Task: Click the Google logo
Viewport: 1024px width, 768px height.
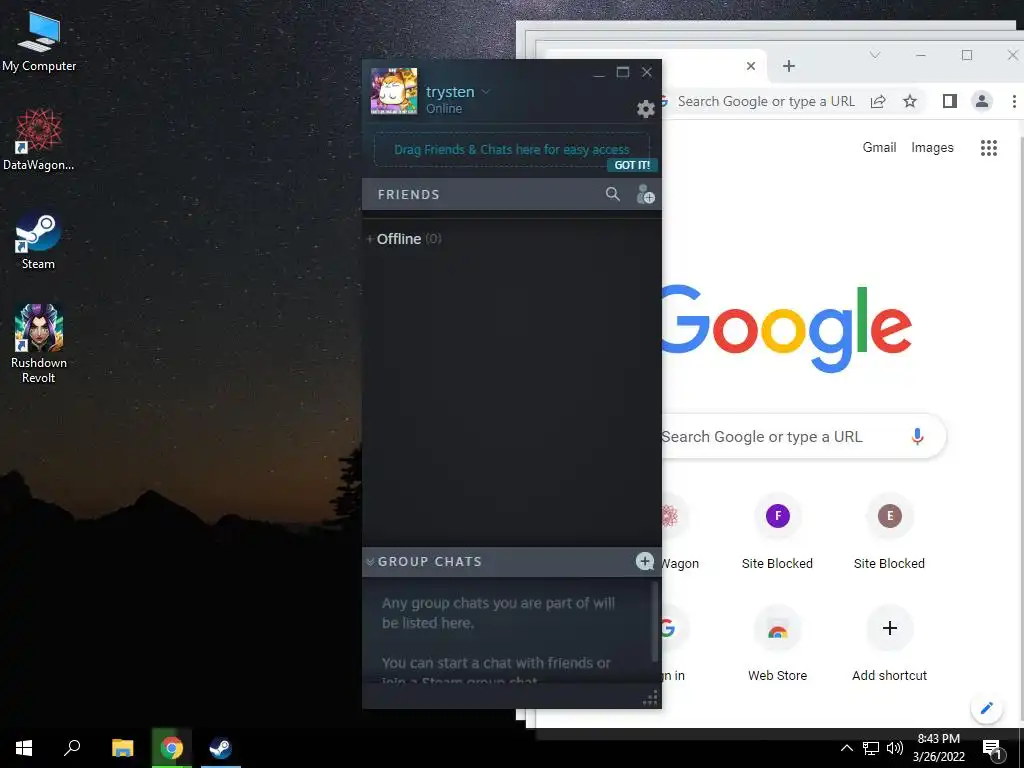Action: point(787,328)
